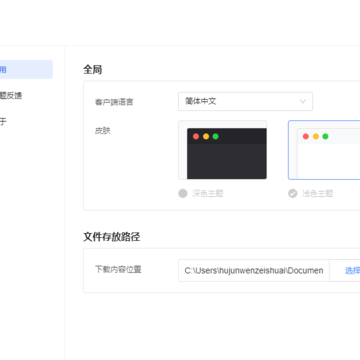Screen dimensions: 360x360
Task: Click the 文件存放路径 section heading
Action: (x=111, y=237)
